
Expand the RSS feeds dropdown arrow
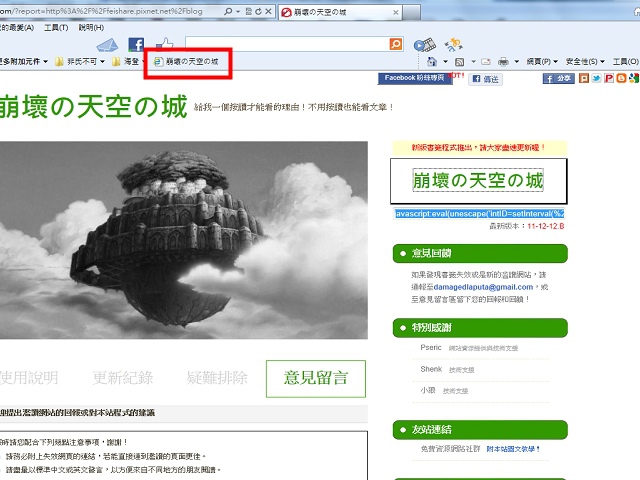click(x=473, y=62)
